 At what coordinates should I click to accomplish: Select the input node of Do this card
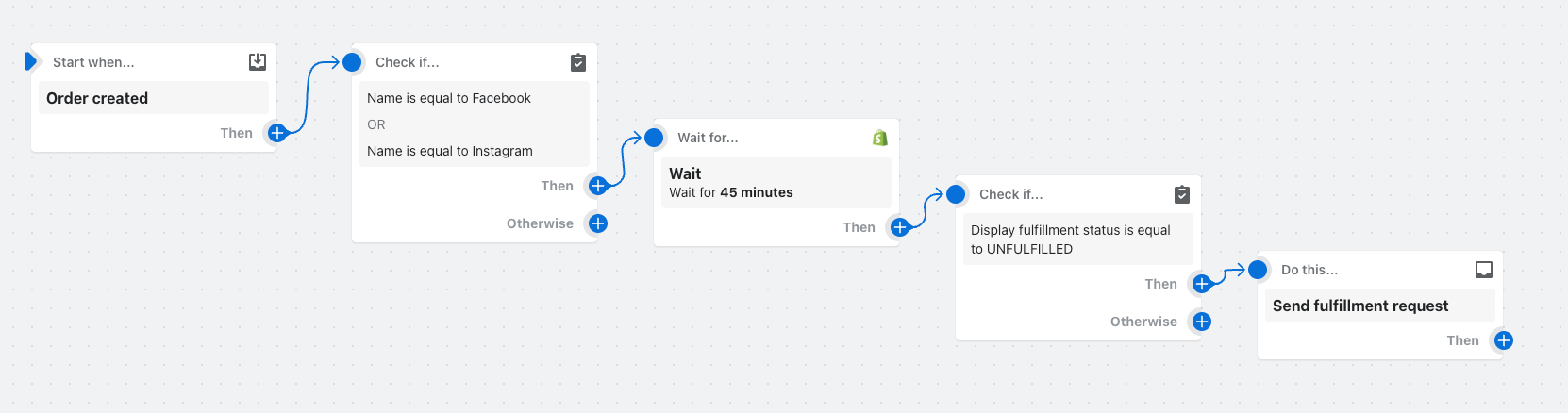pyautogui.click(x=1258, y=270)
